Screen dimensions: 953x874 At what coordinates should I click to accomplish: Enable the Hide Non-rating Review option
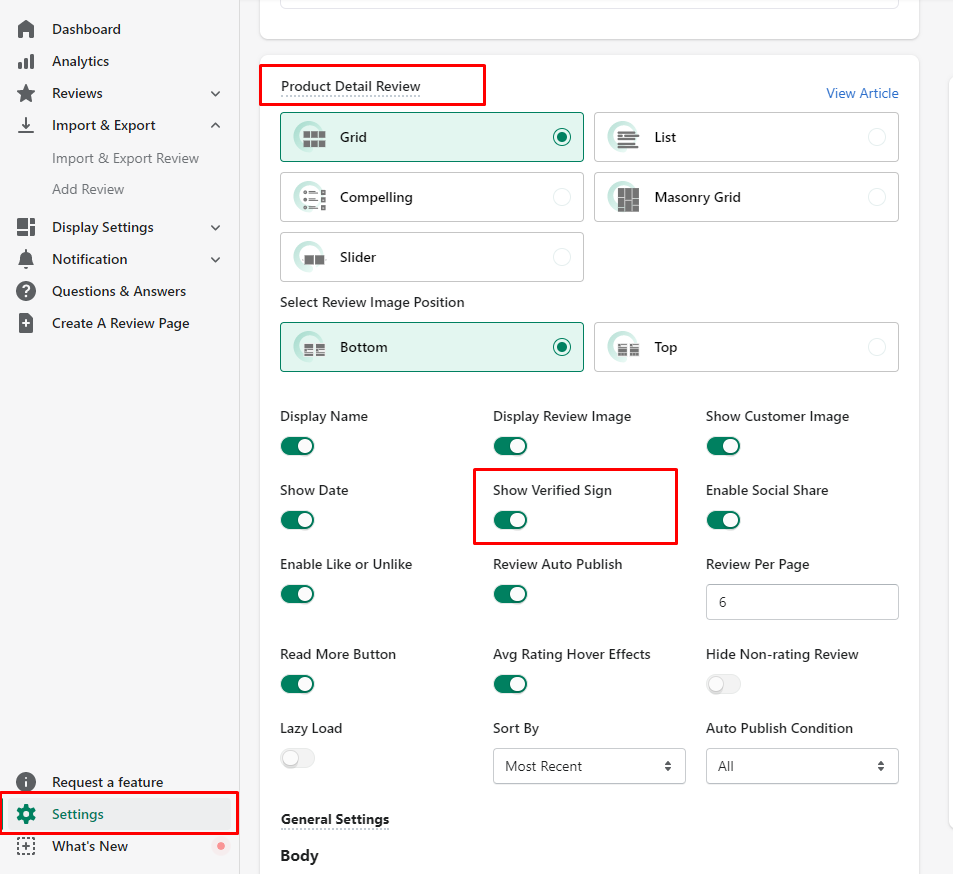[723, 684]
